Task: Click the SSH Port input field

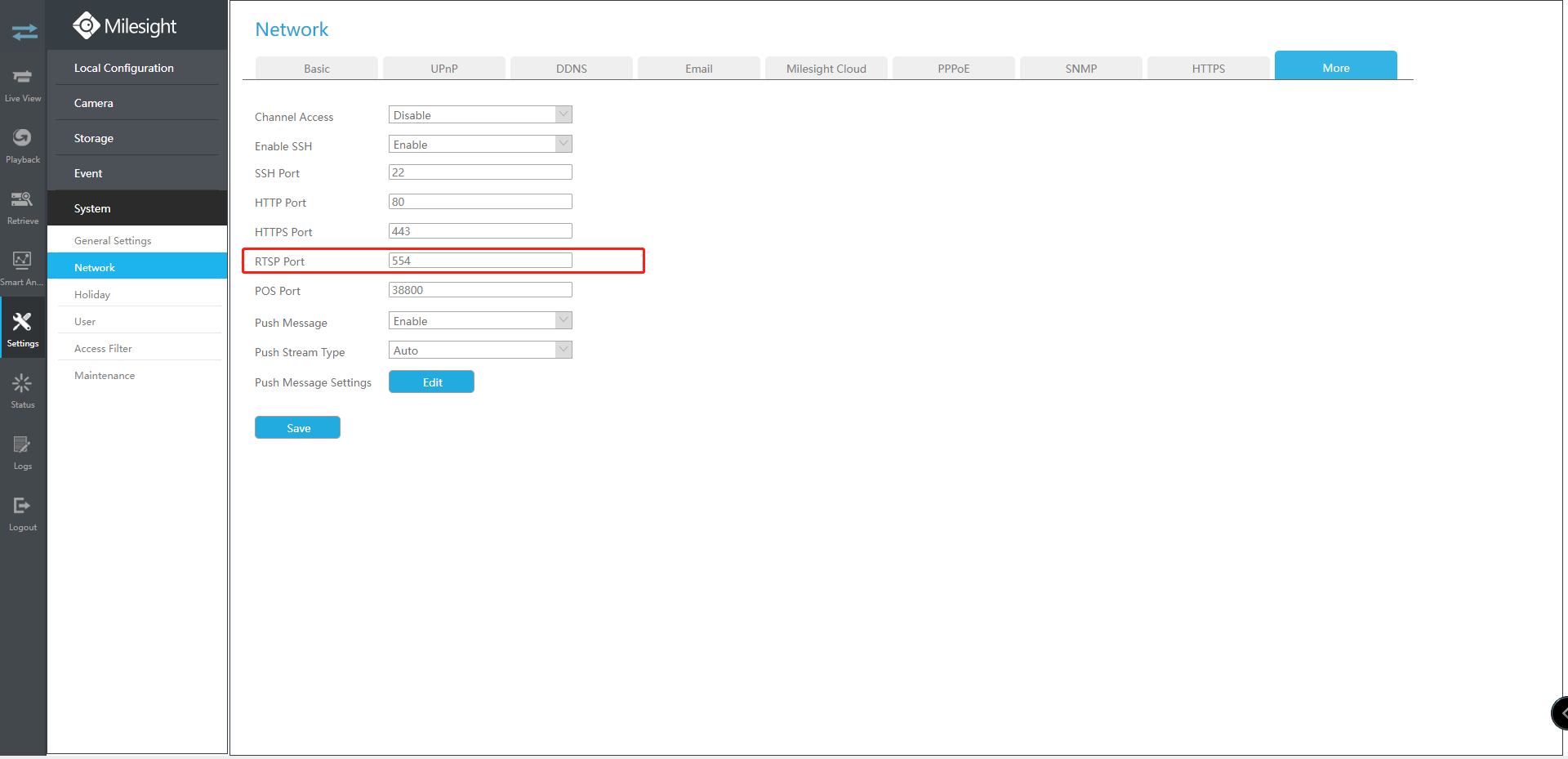Action: tap(480, 172)
